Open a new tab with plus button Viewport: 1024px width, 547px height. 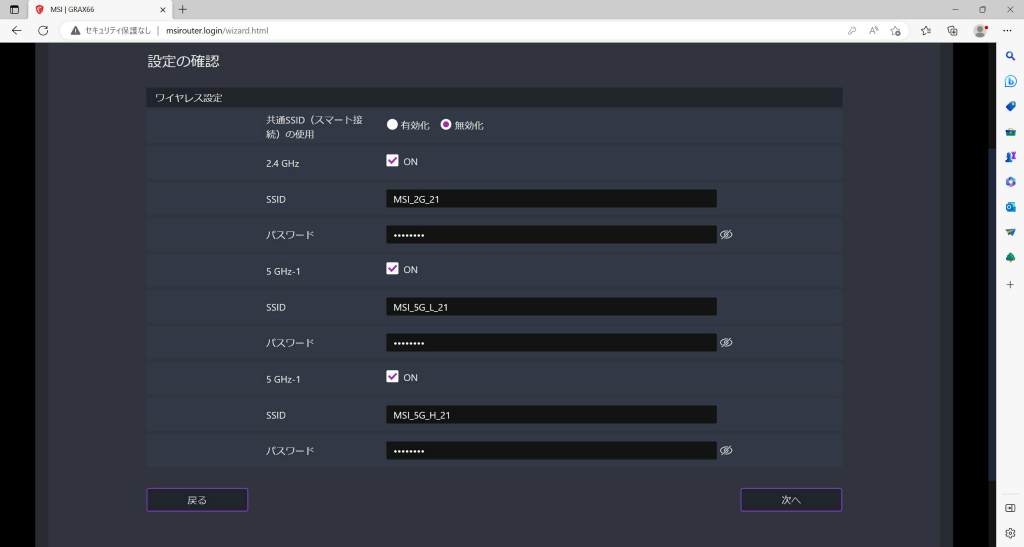pyautogui.click(x=183, y=9)
